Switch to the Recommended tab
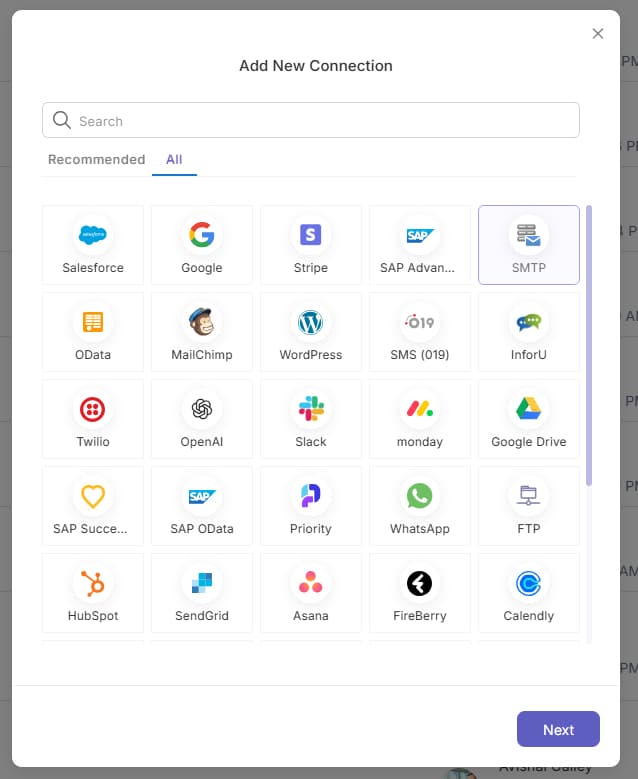 (96, 159)
